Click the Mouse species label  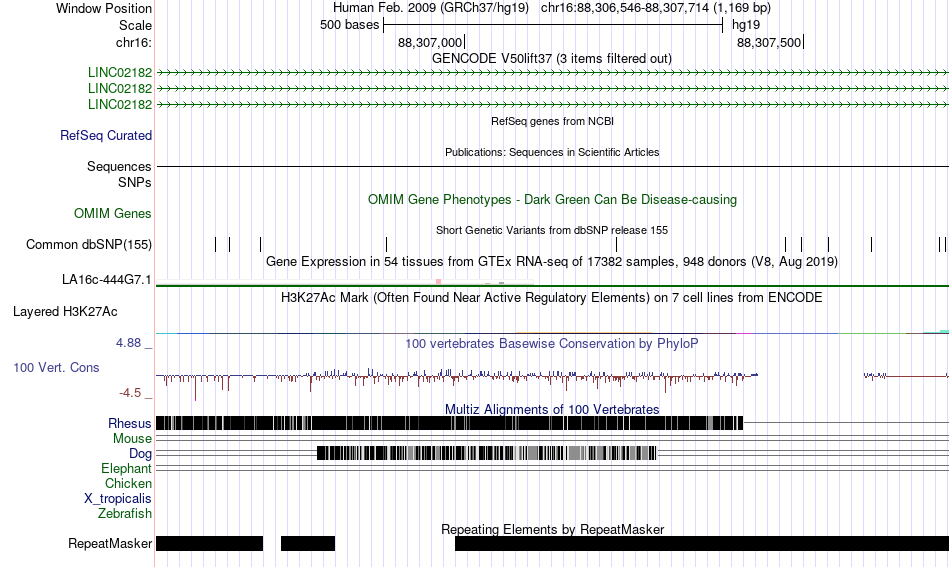[x=132, y=439]
